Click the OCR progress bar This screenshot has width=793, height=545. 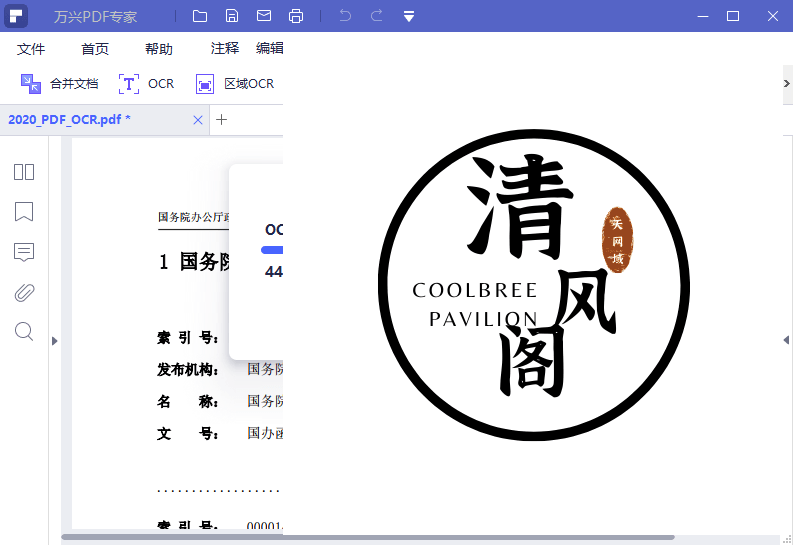pyautogui.click(x=272, y=250)
